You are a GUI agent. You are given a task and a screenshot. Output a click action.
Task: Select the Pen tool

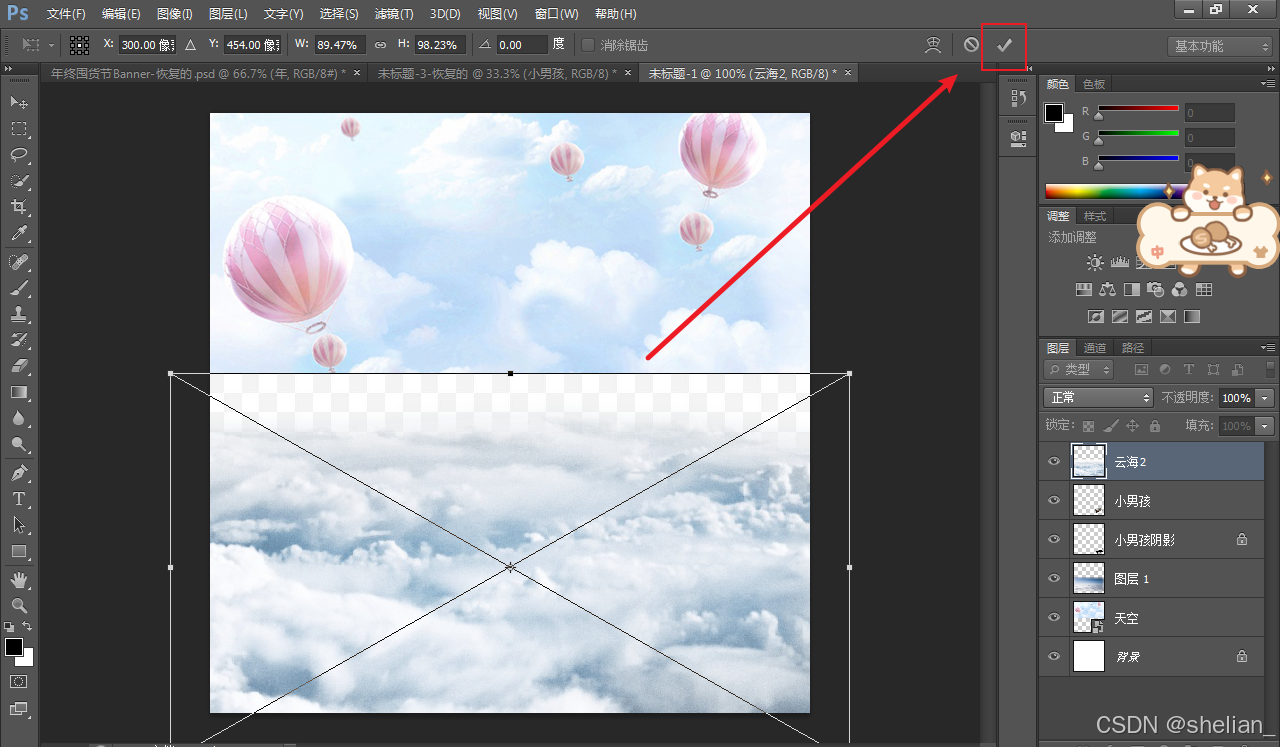pyautogui.click(x=19, y=473)
